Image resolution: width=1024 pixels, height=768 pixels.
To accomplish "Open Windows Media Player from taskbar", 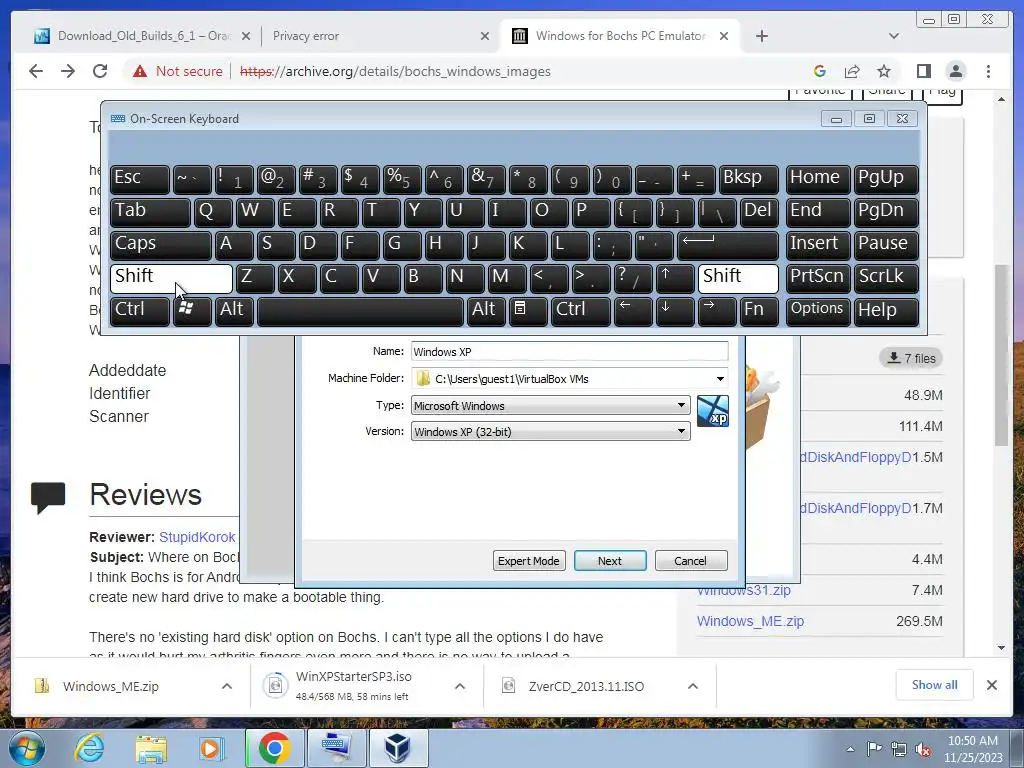I will pyautogui.click(x=212, y=748).
